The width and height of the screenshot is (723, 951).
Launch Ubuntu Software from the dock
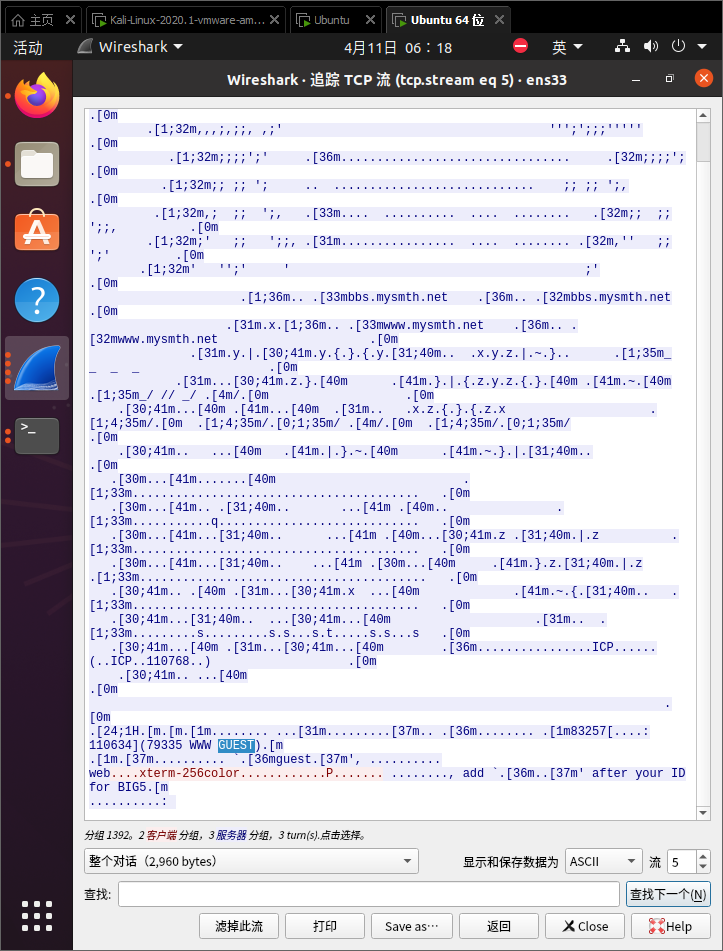37,231
